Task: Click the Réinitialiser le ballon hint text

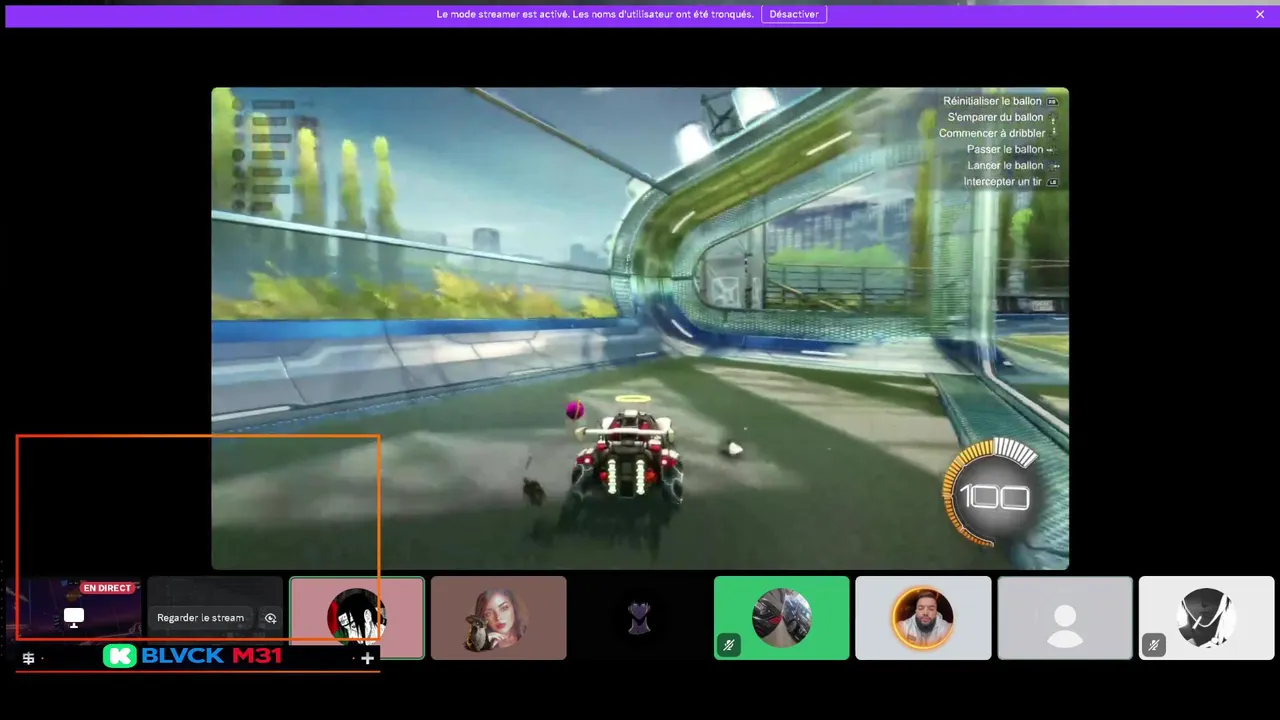Action: pos(992,101)
